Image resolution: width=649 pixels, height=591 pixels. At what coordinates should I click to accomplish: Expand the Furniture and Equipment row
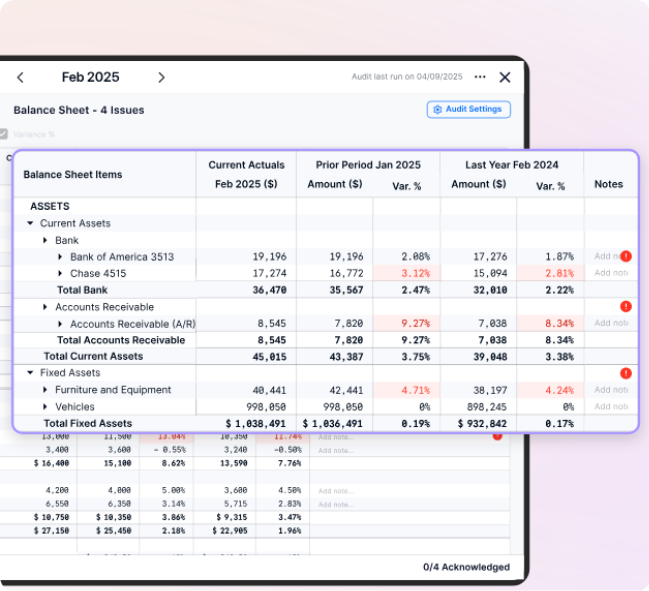pos(46,390)
